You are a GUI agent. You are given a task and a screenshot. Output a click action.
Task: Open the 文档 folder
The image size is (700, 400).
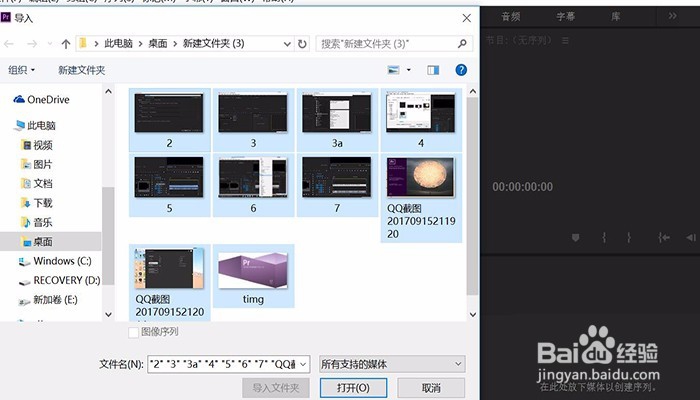point(37,183)
